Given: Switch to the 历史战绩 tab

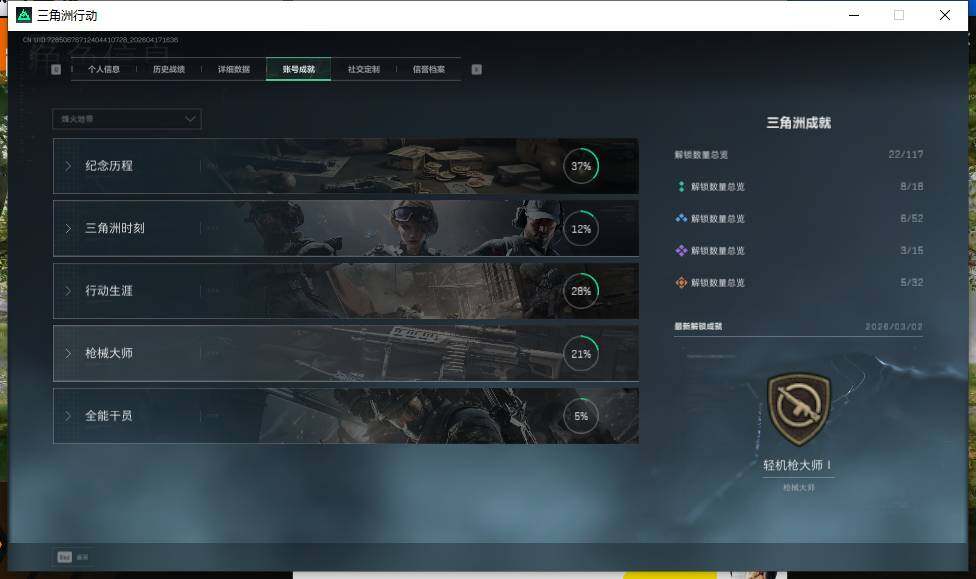Looking at the screenshot, I should pos(169,69).
